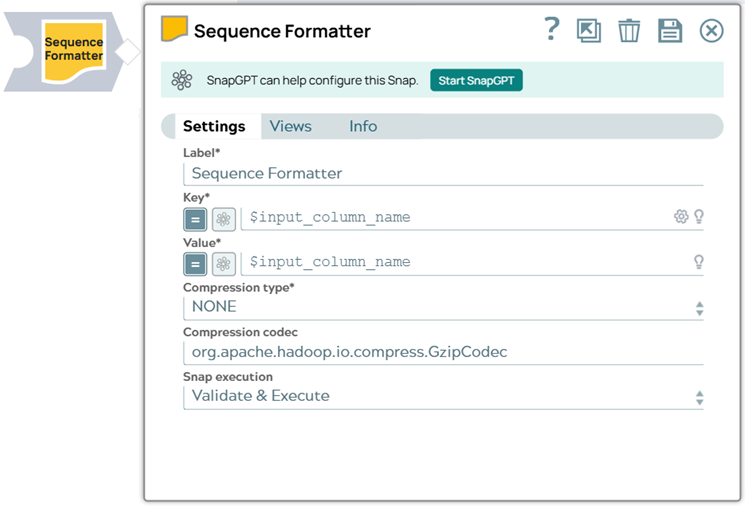Open the gear icon in Key field
745x506 pixels.
(681, 217)
